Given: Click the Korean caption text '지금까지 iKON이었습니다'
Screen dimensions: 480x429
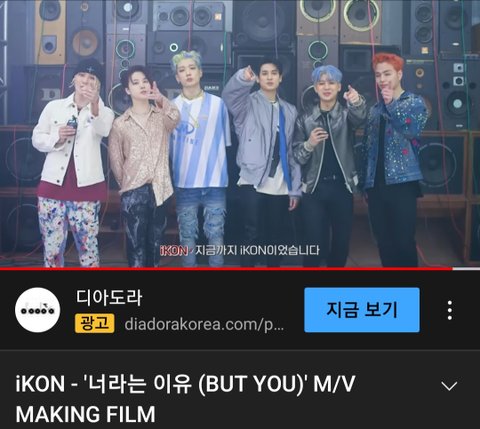Looking at the screenshot, I should (257, 250).
